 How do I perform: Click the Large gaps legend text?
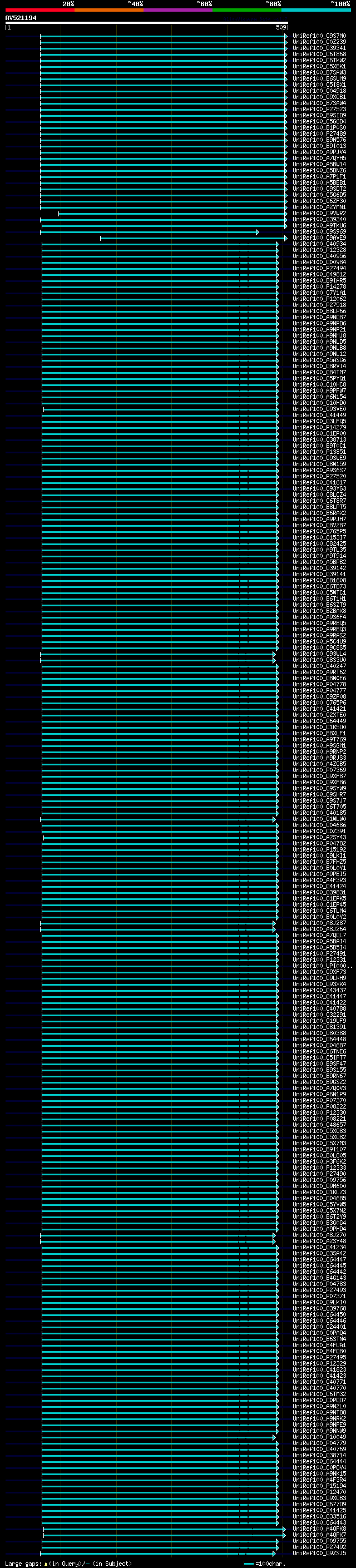coord(68,1564)
